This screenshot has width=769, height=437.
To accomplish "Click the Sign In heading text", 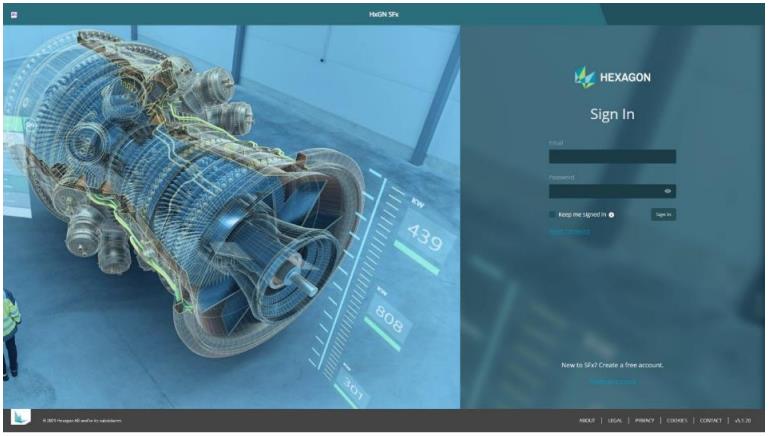I will pyautogui.click(x=612, y=114).
